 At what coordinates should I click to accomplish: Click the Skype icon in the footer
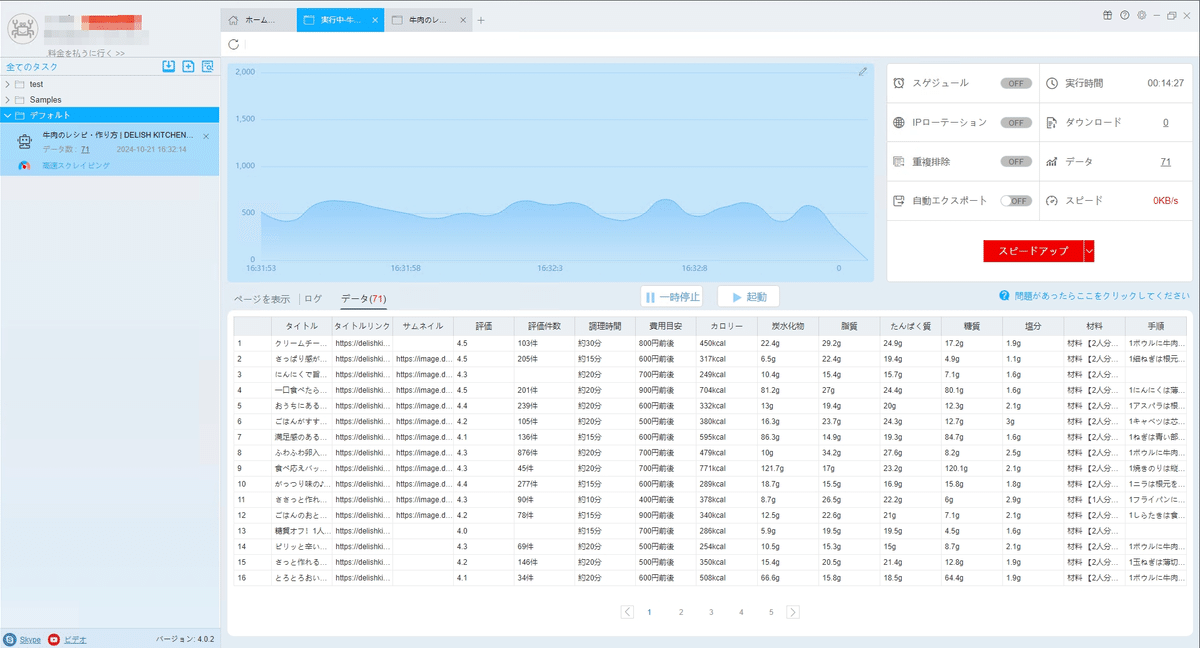[x=10, y=639]
